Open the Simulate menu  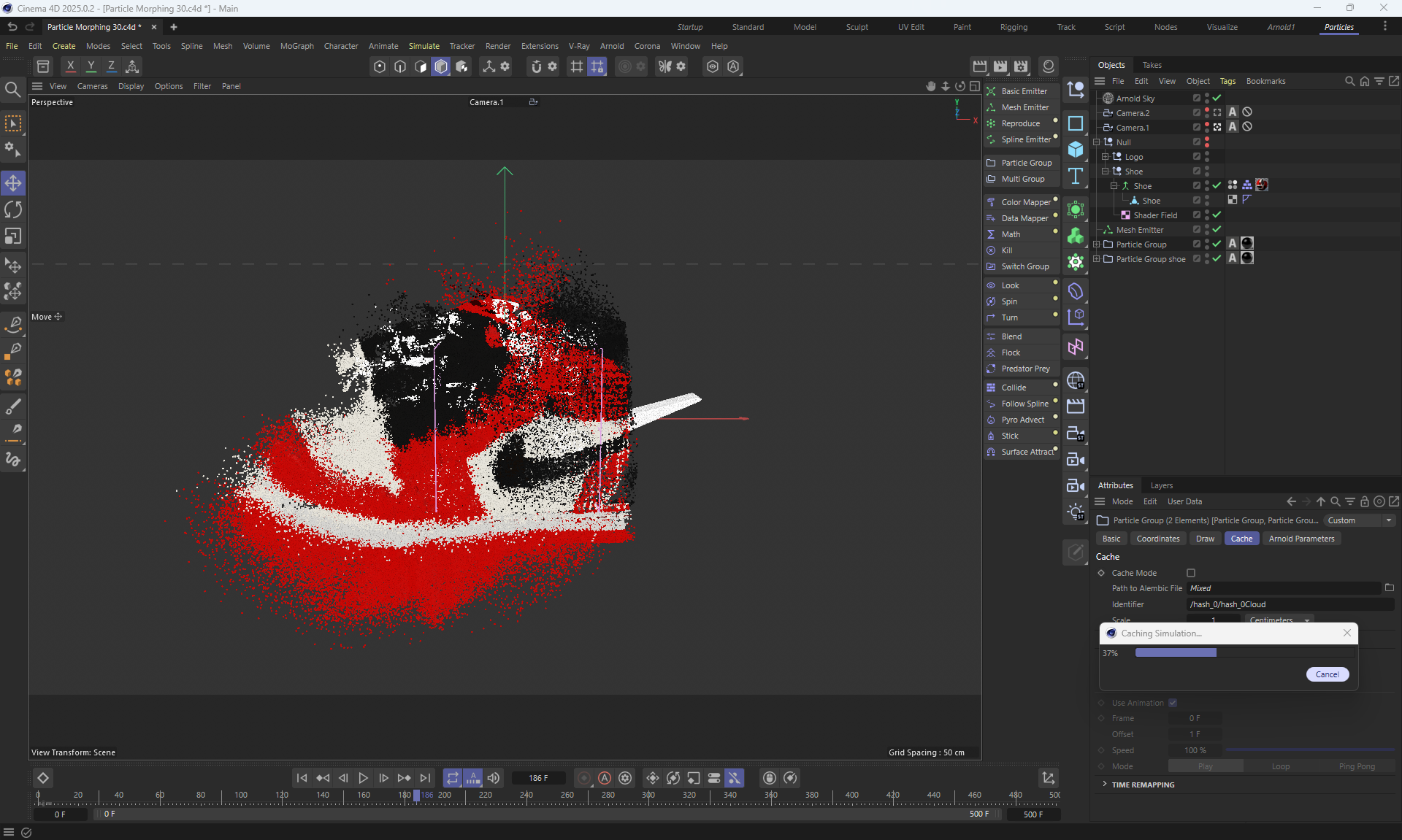pos(424,46)
